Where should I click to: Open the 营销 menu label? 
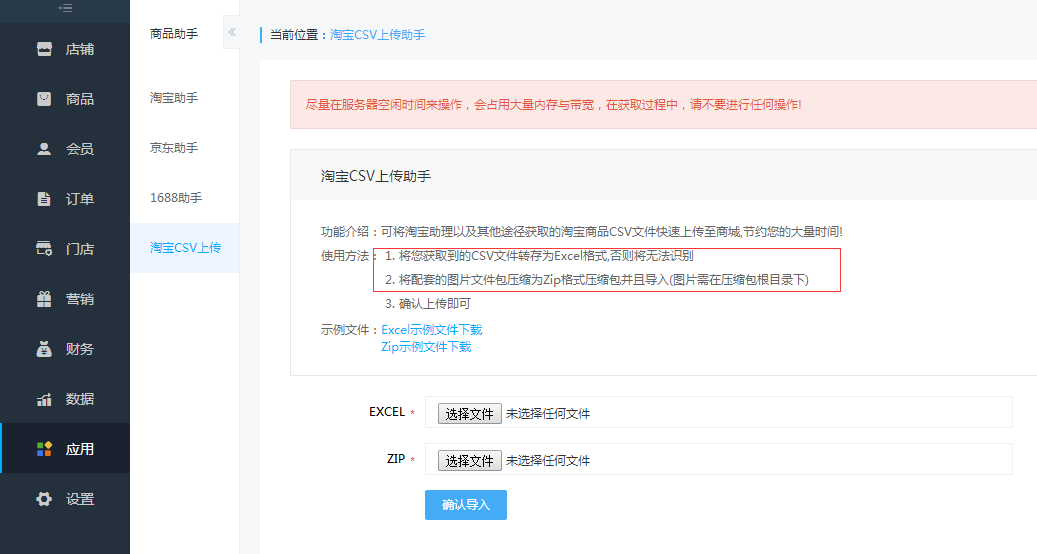[79, 299]
